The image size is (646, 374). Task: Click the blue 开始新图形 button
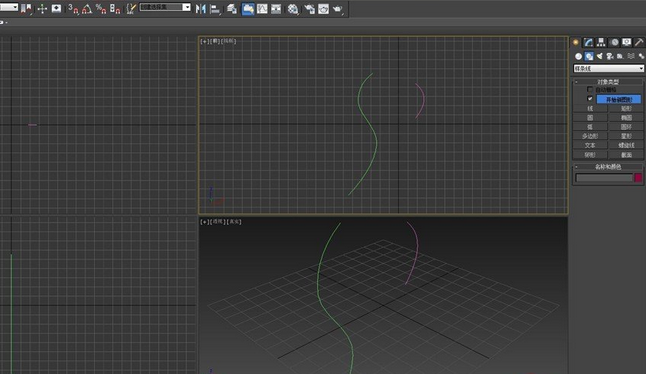pos(619,99)
